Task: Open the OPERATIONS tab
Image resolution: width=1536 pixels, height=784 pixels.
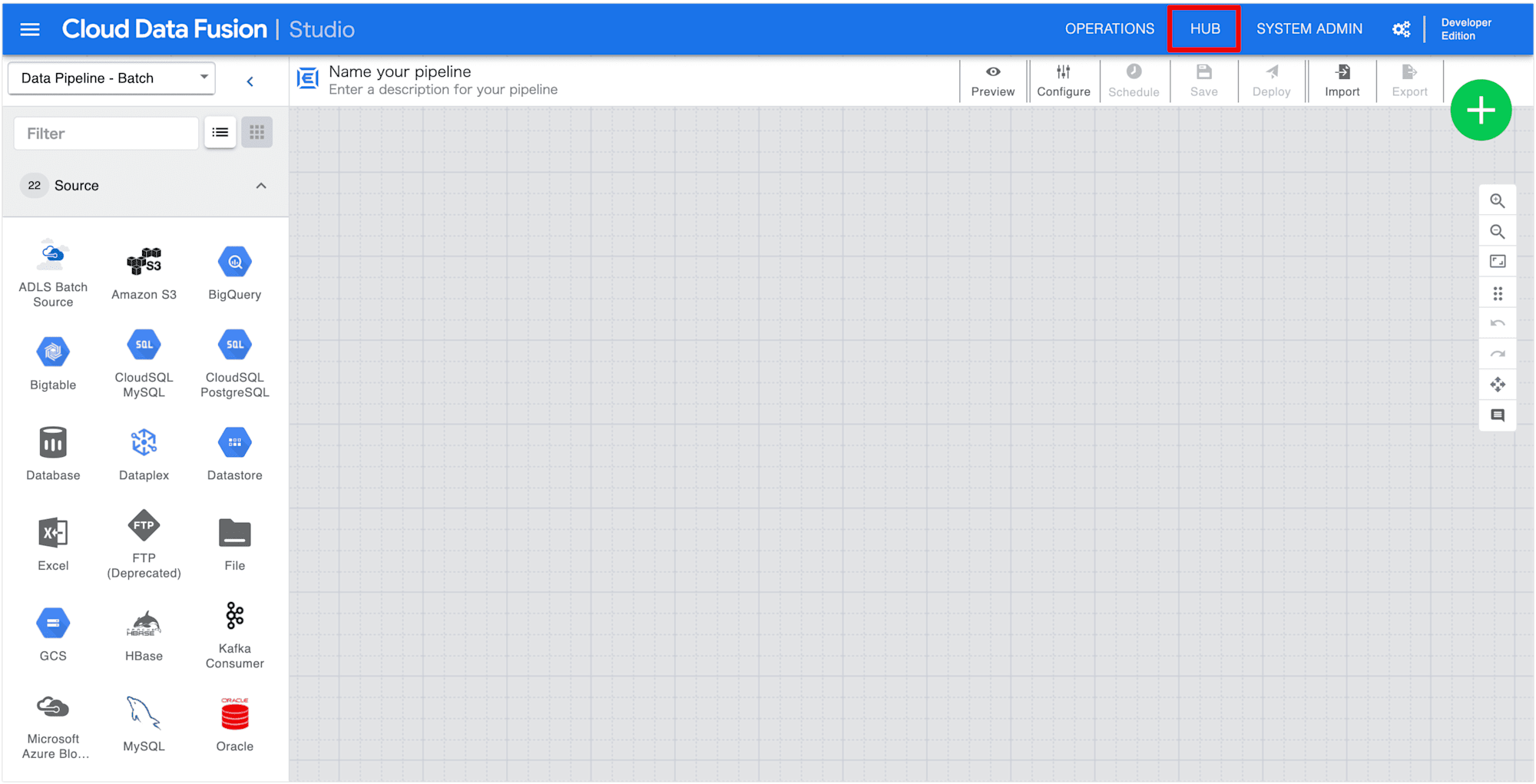Action: pyautogui.click(x=1109, y=29)
